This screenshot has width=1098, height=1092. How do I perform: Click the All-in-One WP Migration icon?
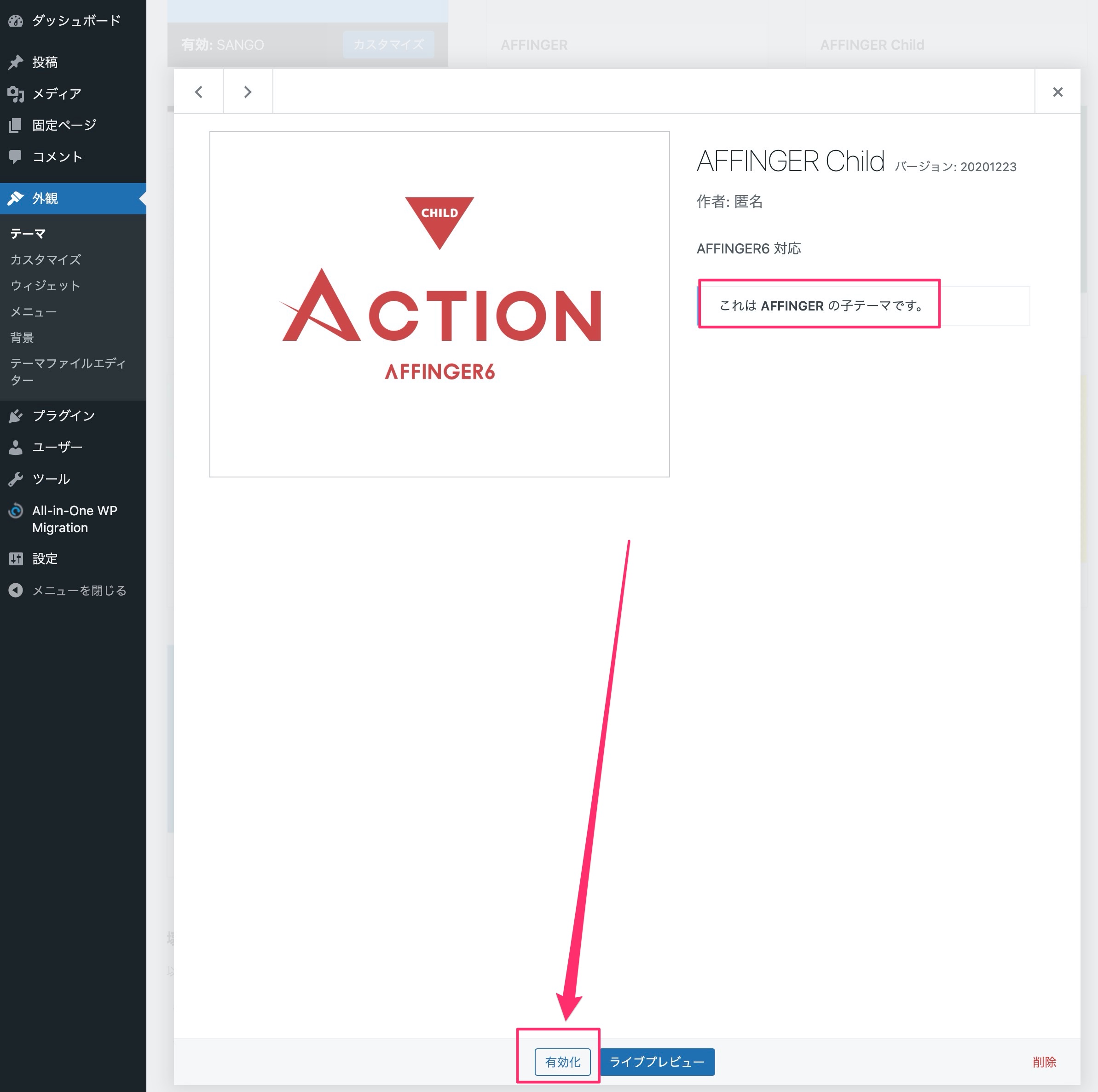coord(16,511)
